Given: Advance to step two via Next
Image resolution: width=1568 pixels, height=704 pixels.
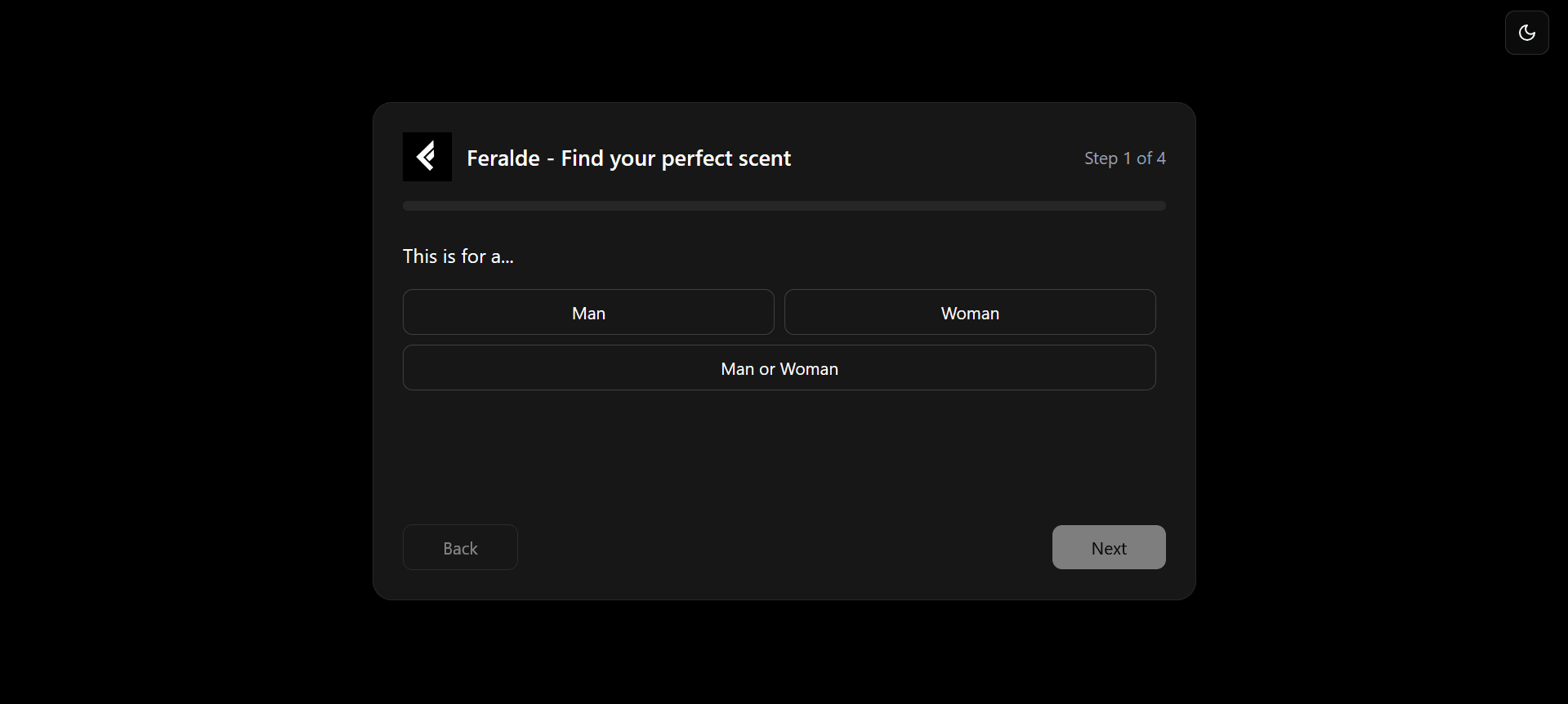Looking at the screenshot, I should (x=1108, y=547).
